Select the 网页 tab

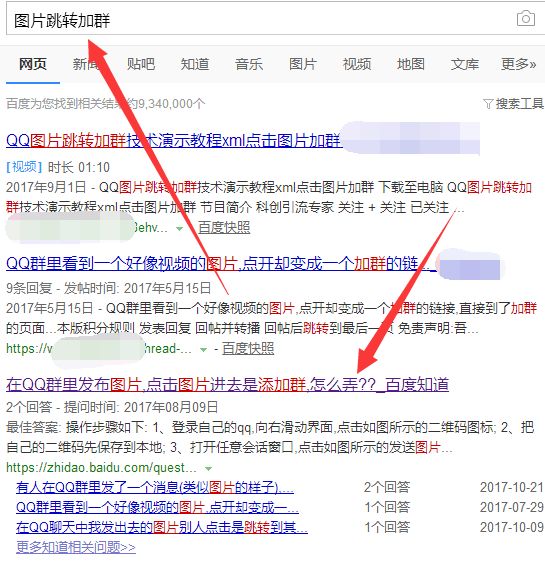33,64
